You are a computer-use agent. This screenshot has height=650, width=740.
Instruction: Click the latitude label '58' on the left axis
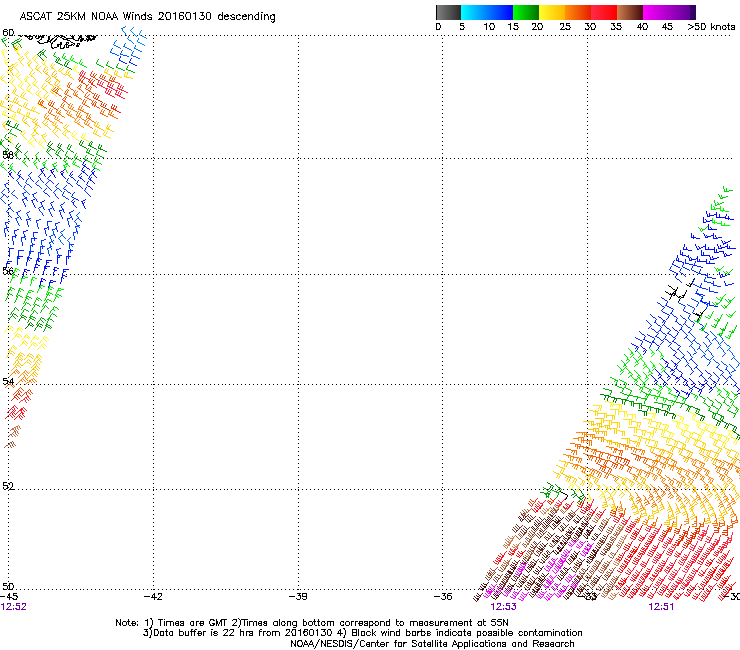coord(8,154)
